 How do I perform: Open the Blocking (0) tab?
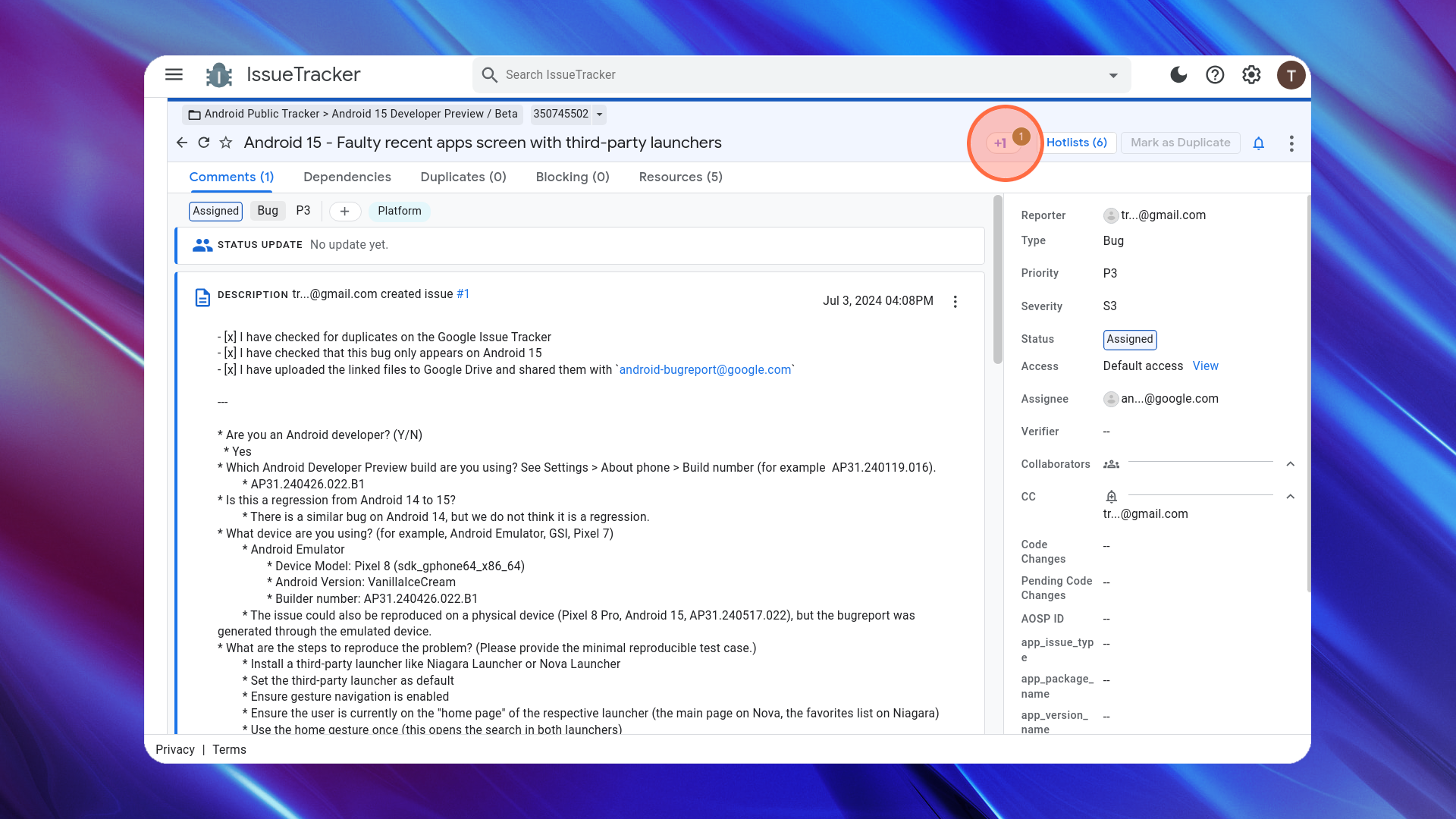573,177
